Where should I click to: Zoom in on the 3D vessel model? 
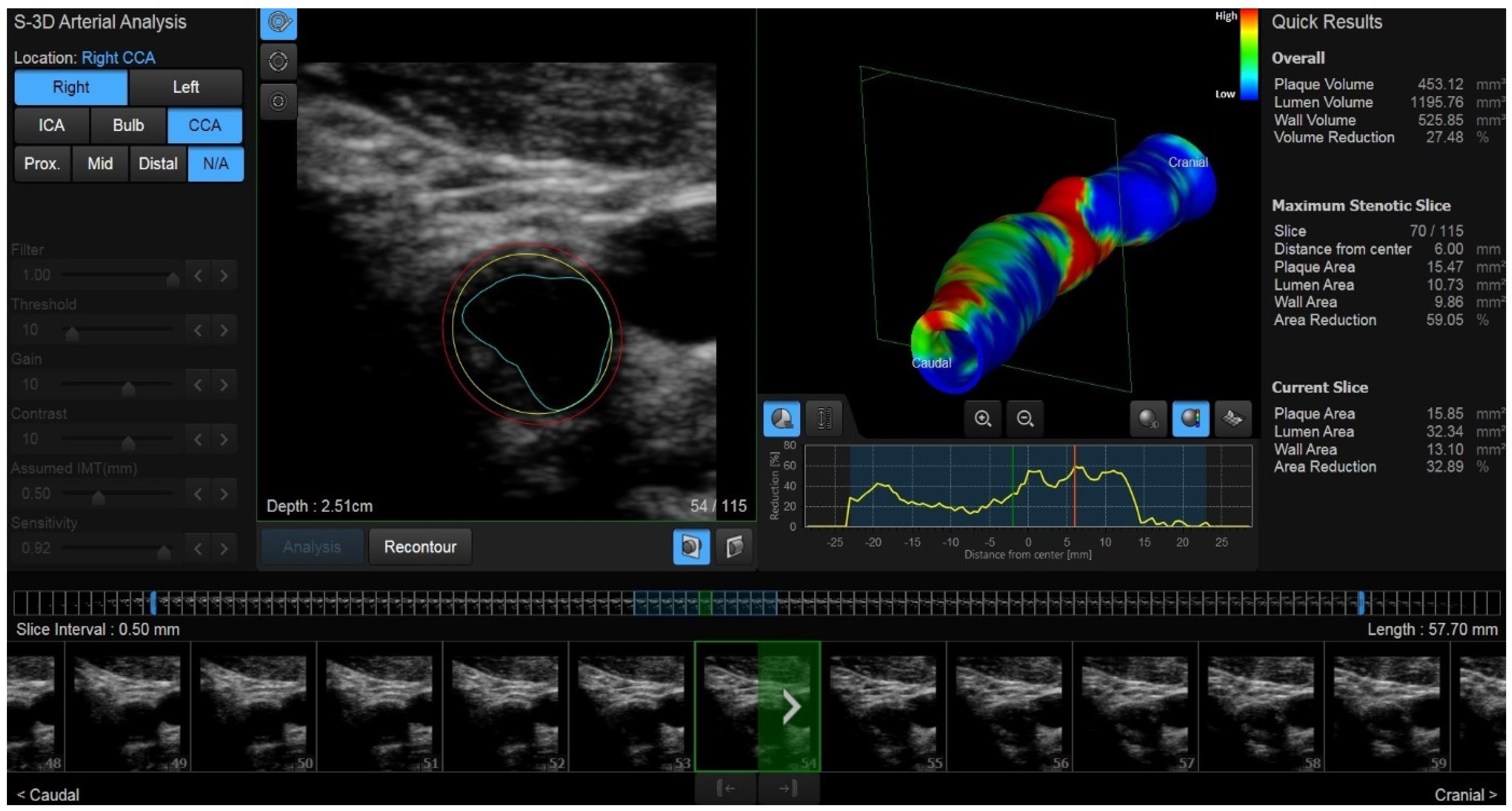[982, 419]
